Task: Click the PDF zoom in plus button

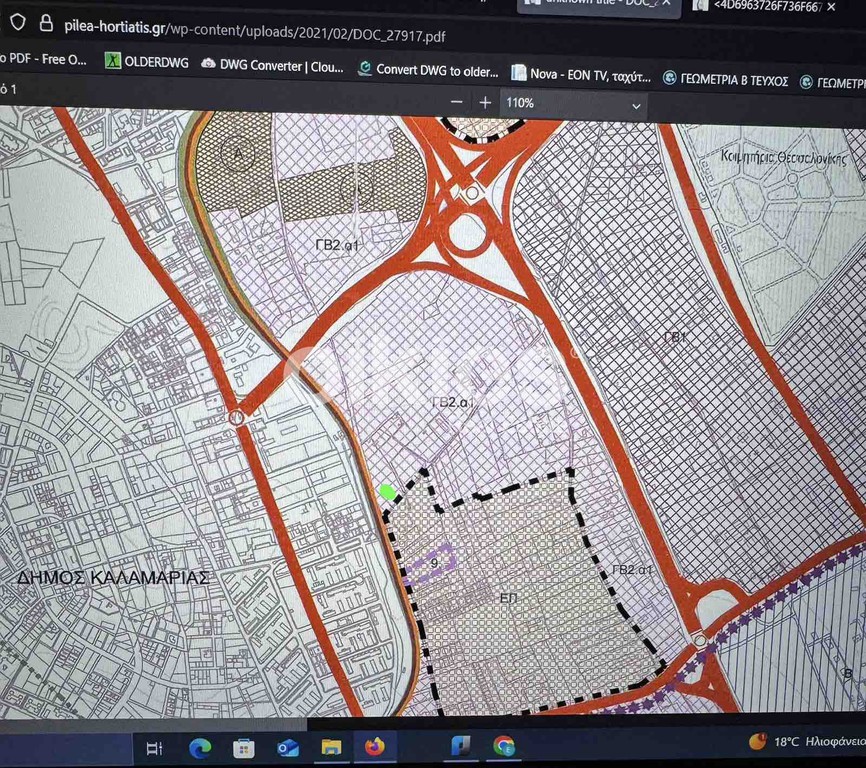Action: tap(485, 103)
